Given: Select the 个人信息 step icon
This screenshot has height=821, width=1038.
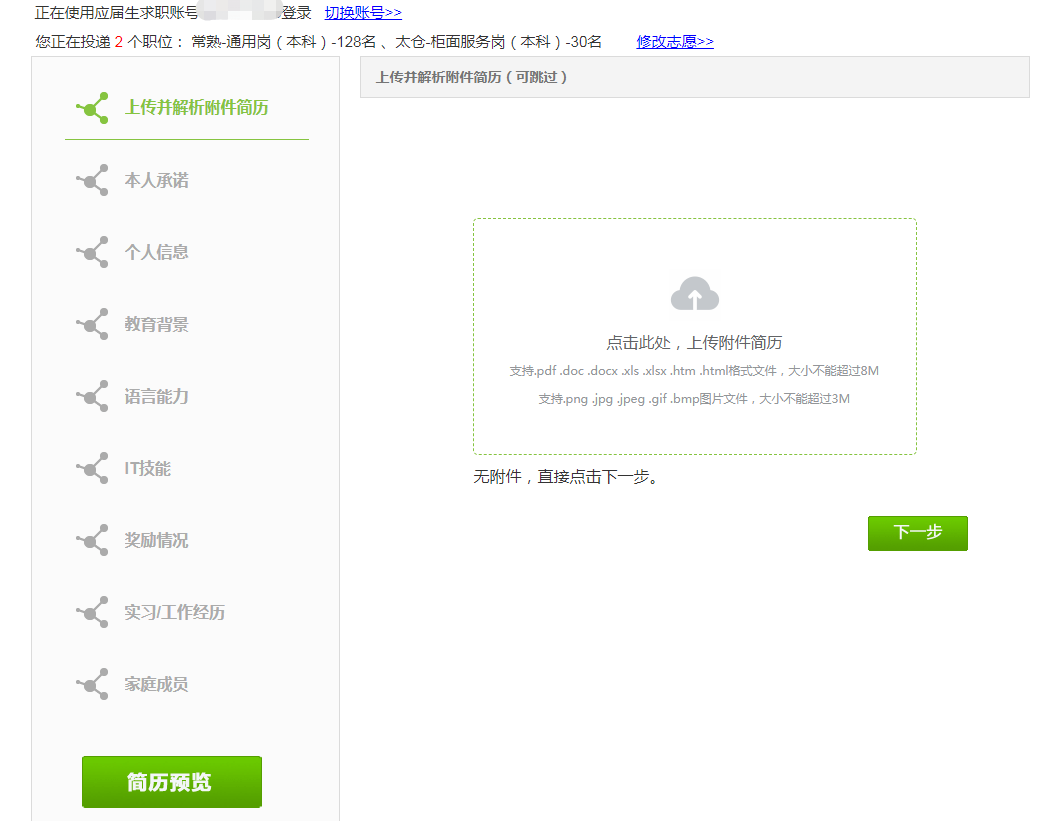Looking at the screenshot, I should click(x=91, y=252).
